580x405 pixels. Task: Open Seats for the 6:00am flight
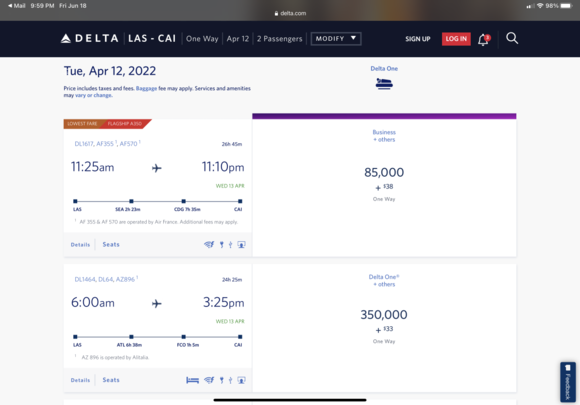pyautogui.click(x=111, y=380)
